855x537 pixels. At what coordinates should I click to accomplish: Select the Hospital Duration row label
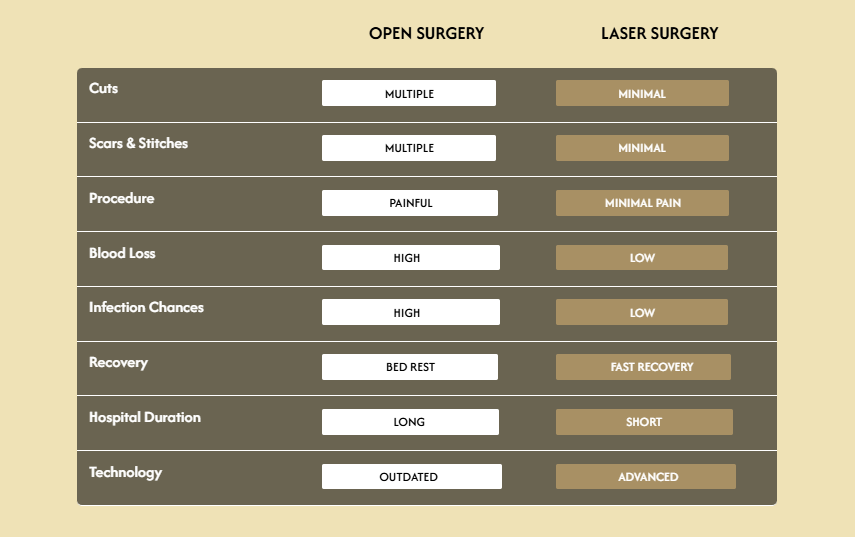point(145,417)
